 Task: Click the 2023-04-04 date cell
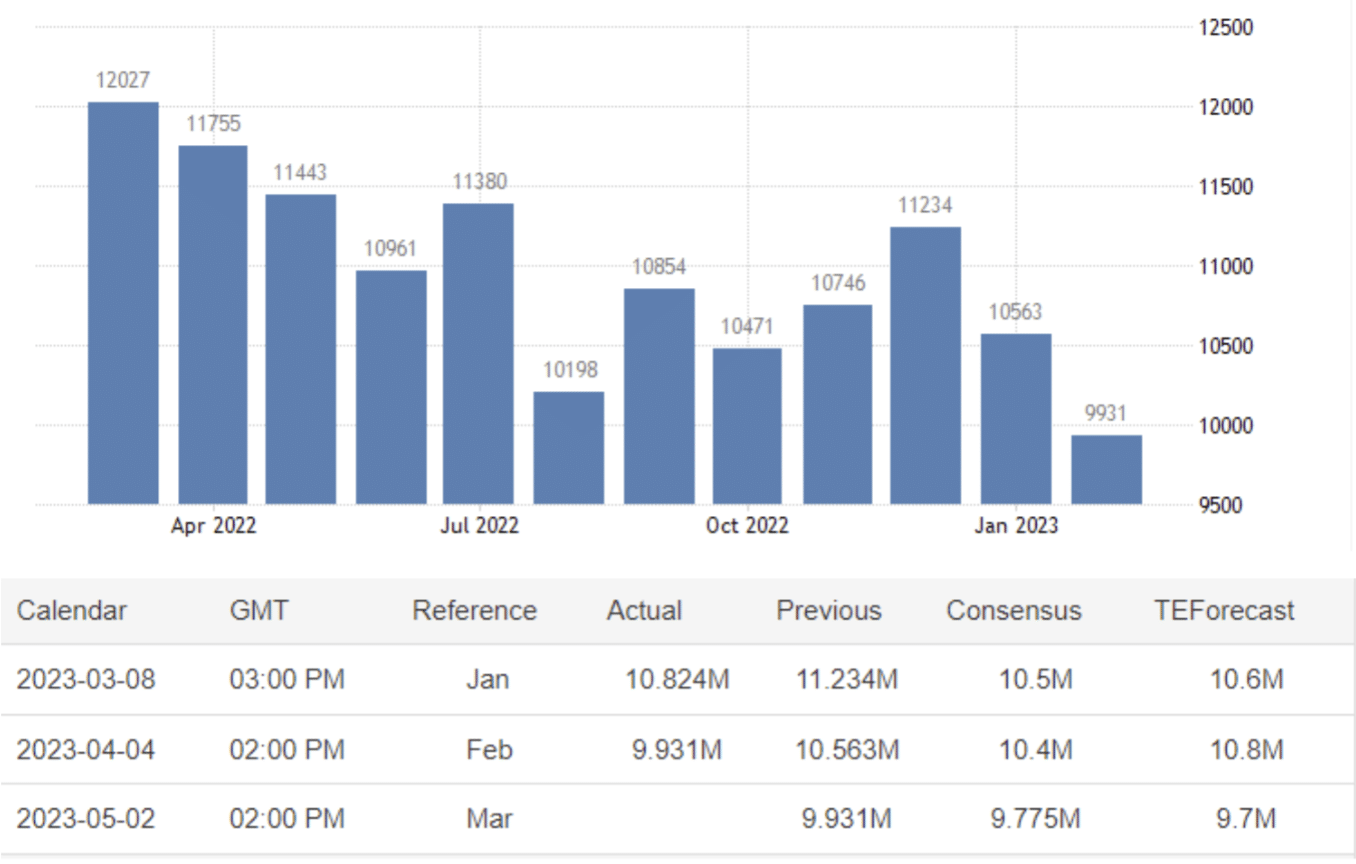click(86, 750)
